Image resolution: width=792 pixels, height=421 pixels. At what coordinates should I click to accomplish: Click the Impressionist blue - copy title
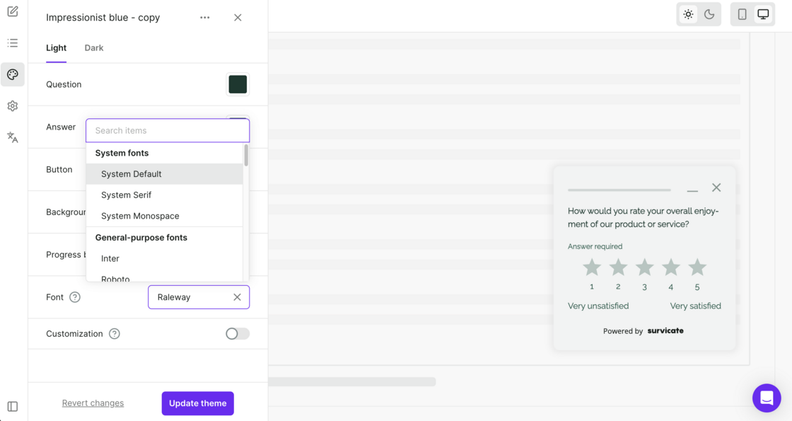tap(103, 17)
